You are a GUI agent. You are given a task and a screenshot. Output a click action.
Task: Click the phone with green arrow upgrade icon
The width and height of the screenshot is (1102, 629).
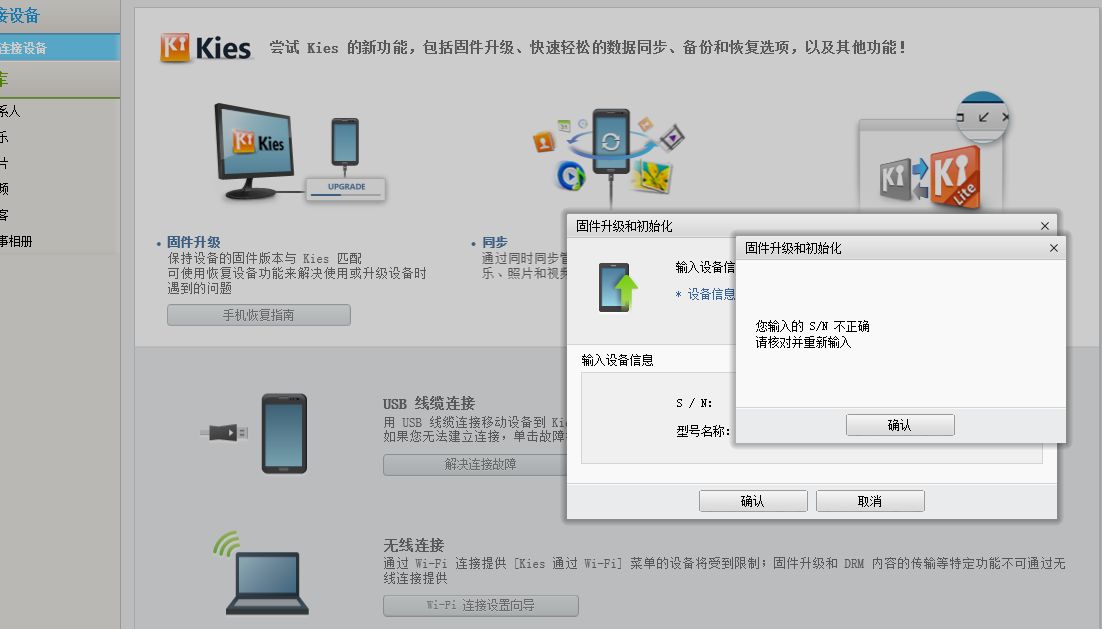click(618, 287)
